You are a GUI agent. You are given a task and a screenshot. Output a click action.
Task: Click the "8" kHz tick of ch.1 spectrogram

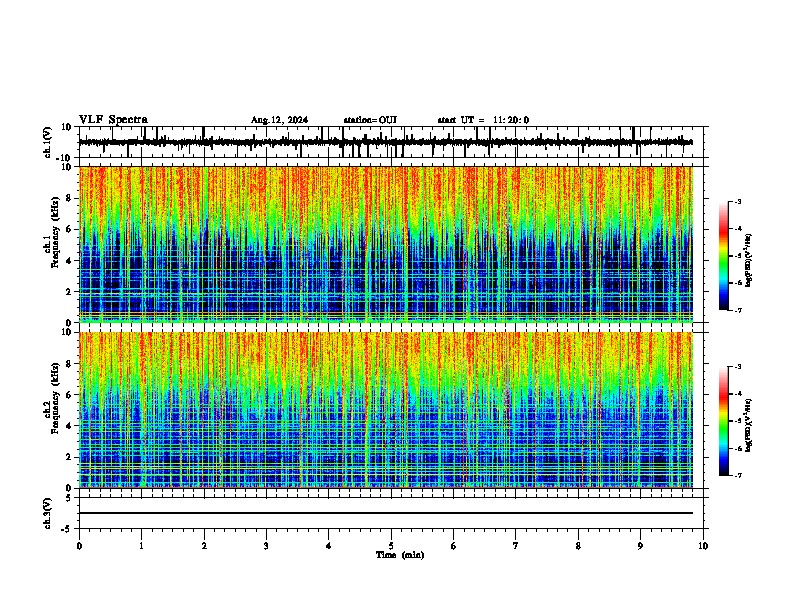pos(70,198)
